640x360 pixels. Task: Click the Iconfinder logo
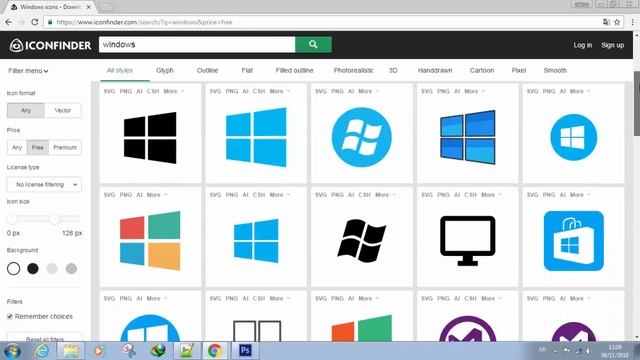click(x=50, y=45)
